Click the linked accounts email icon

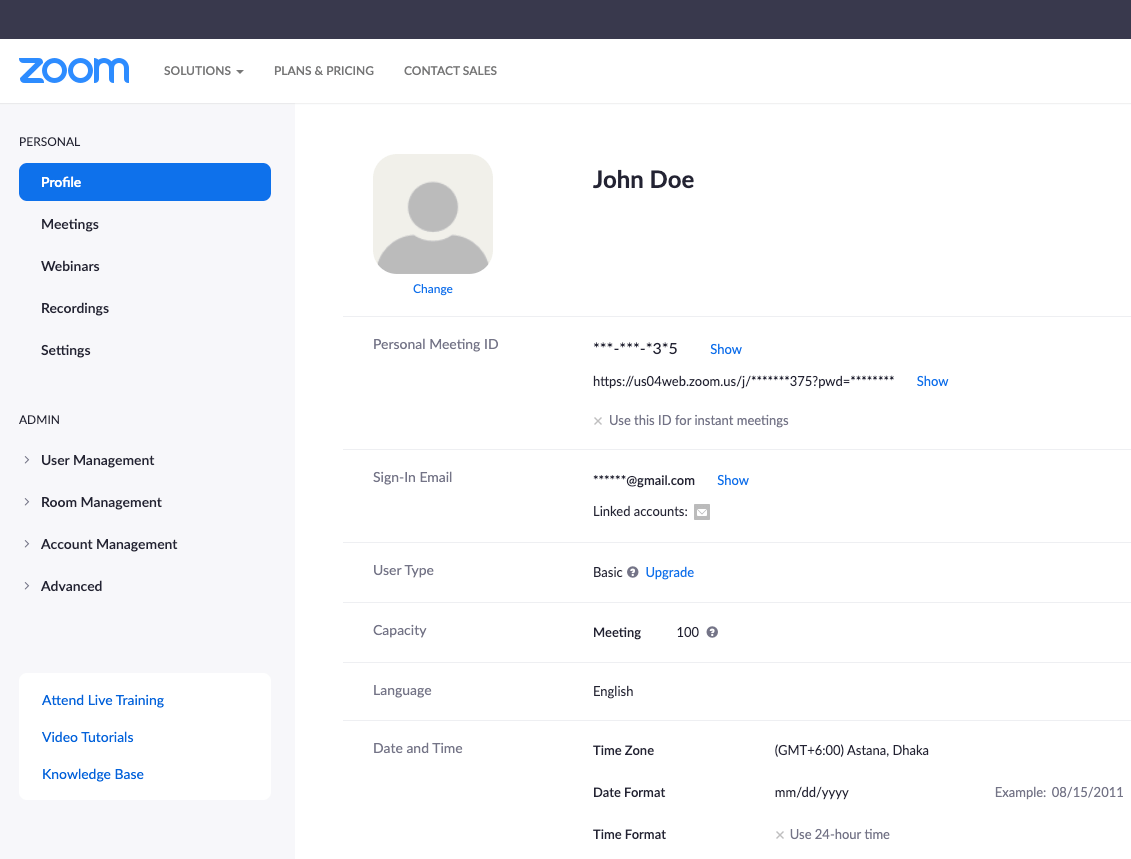(702, 512)
